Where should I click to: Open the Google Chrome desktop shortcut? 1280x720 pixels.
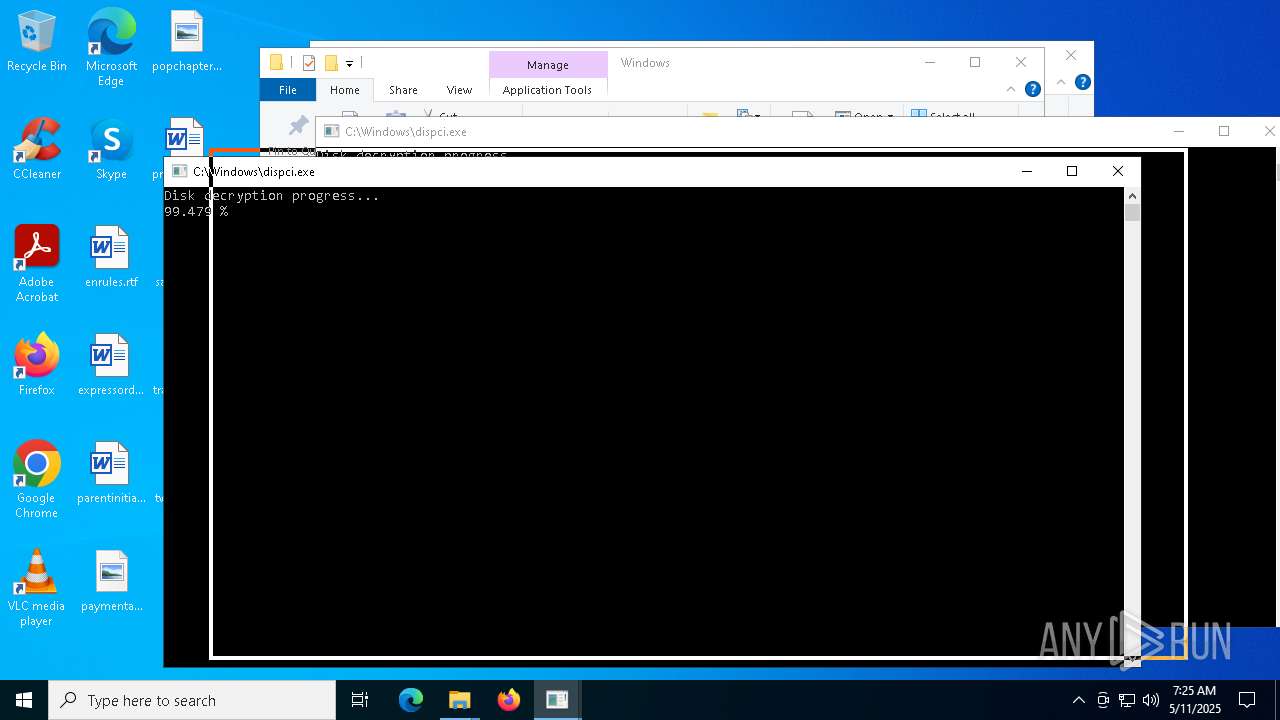(x=37, y=480)
